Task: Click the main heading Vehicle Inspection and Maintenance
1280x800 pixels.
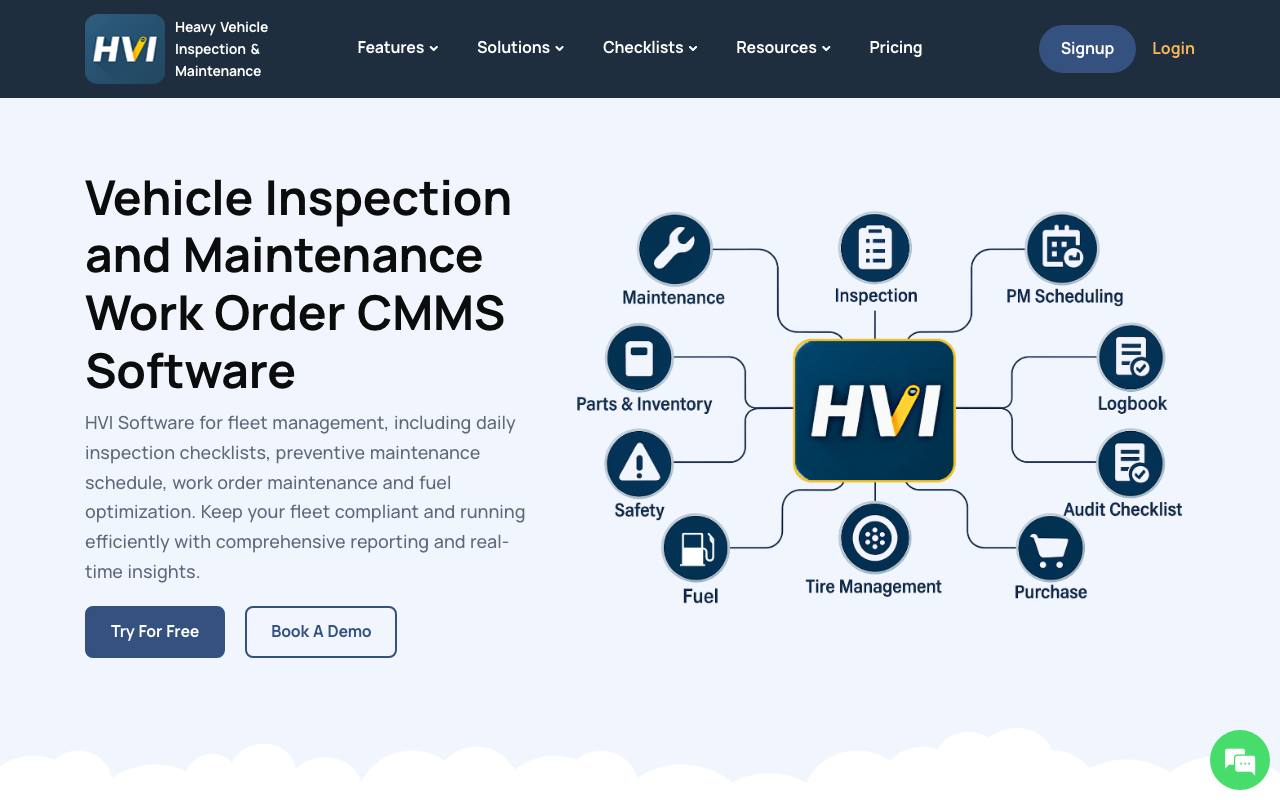Action: tap(299, 284)
